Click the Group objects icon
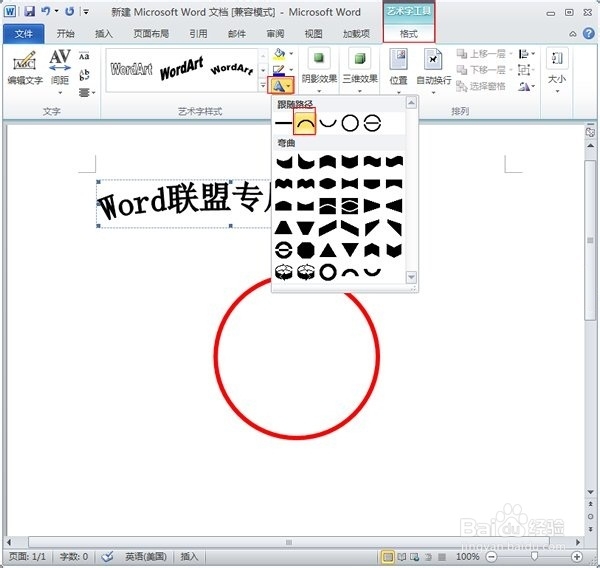Image resolution: width=600 pixels, height=568 pixels. click(x=525, y=70)
